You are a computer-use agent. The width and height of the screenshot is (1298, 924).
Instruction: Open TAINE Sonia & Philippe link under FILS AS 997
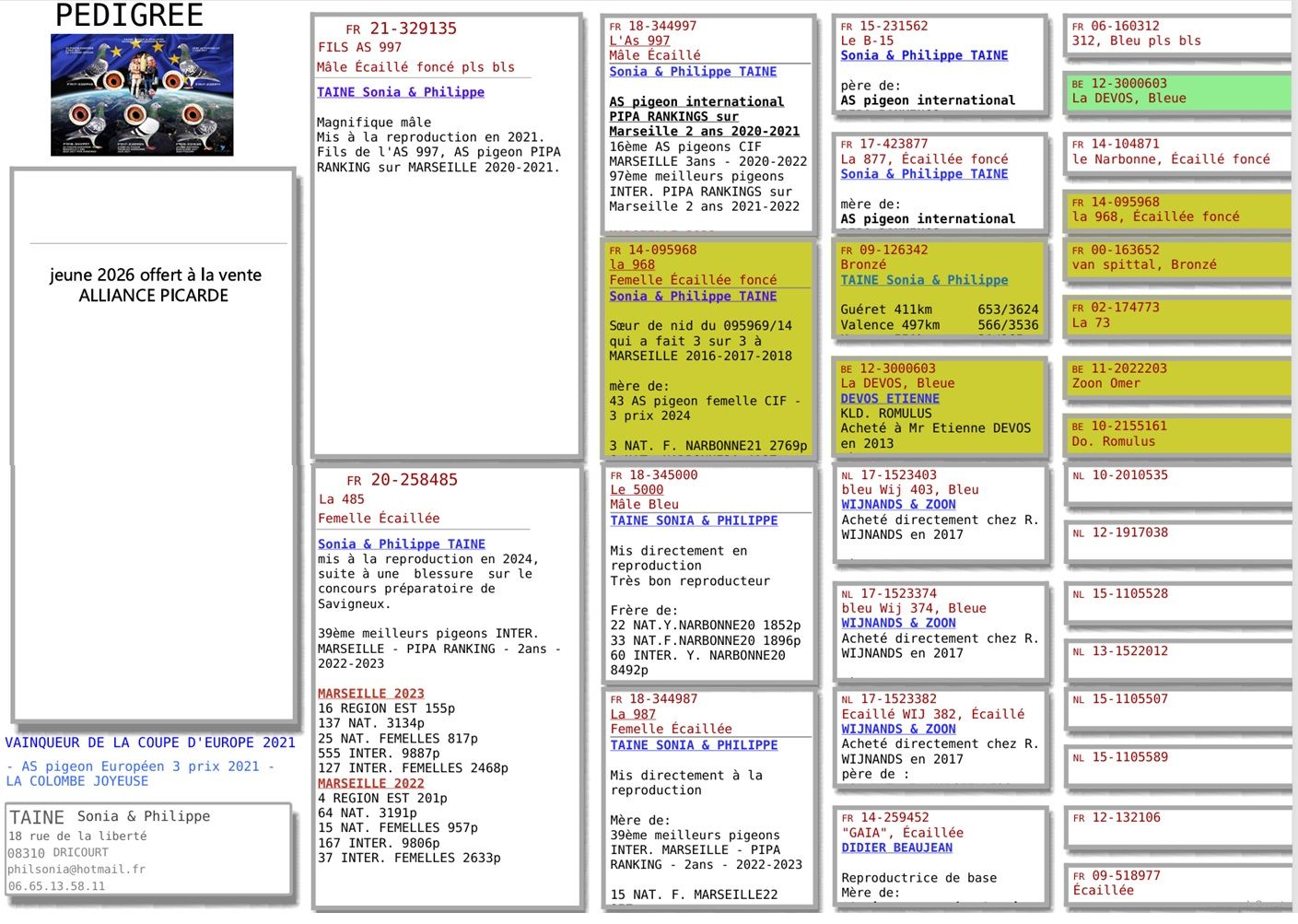point(400,92)
